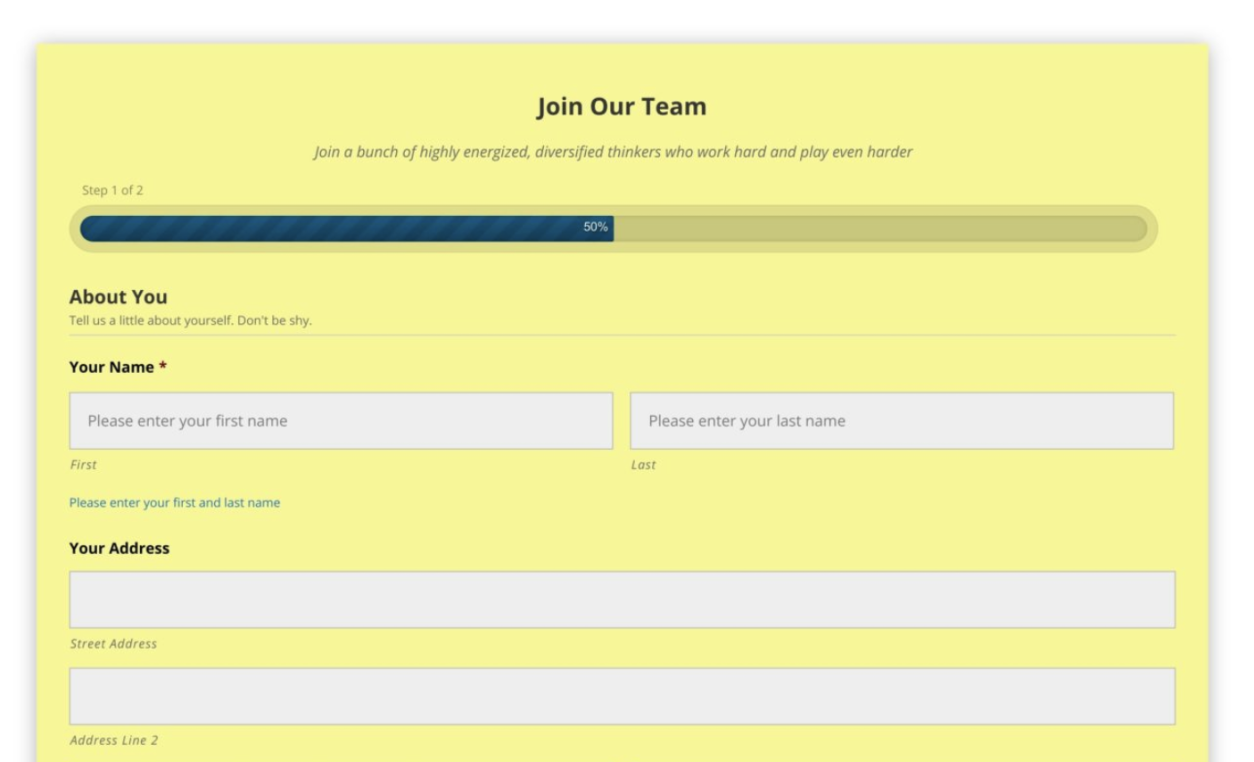Click "Tell us a little about yourself" description
The image size is (1254, 762).
(x=190, y=321)
